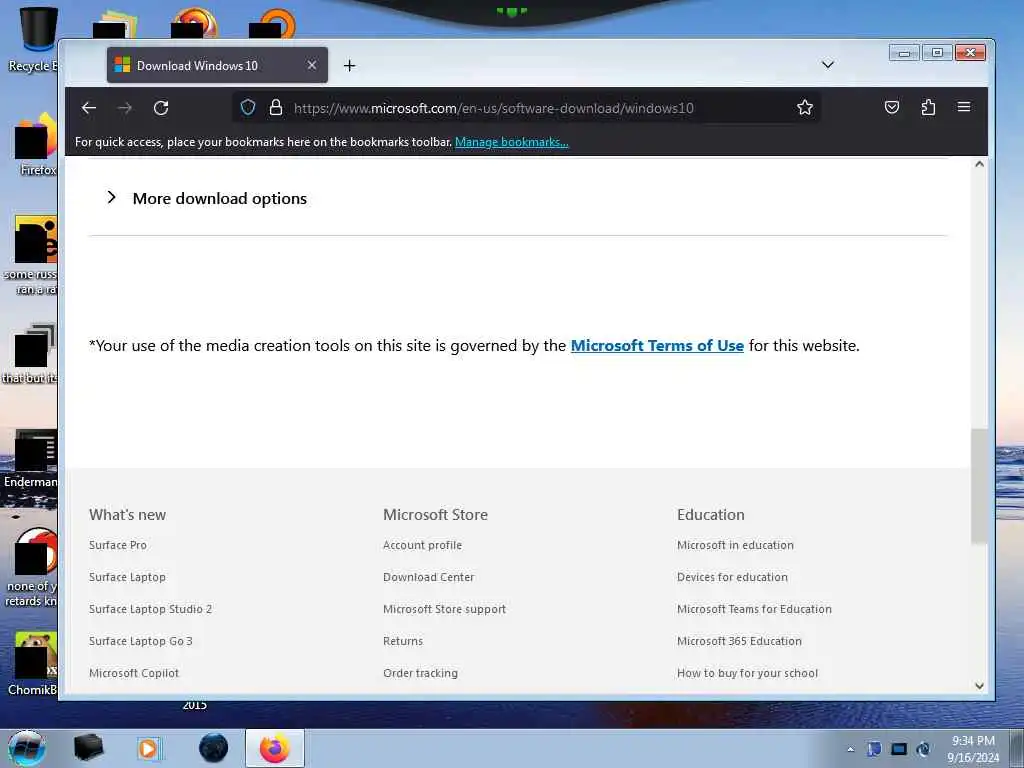Click the taskbar clock showing 9:34 PM
Viewport: 1024px width, 768px height.
973,749
